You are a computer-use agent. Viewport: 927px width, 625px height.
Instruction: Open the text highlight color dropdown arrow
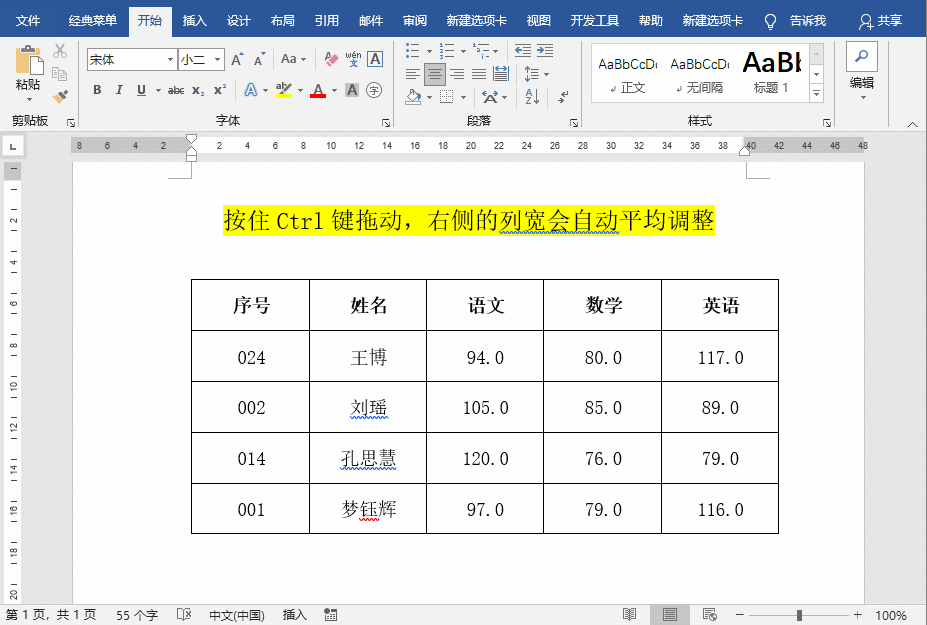(302, 91)
